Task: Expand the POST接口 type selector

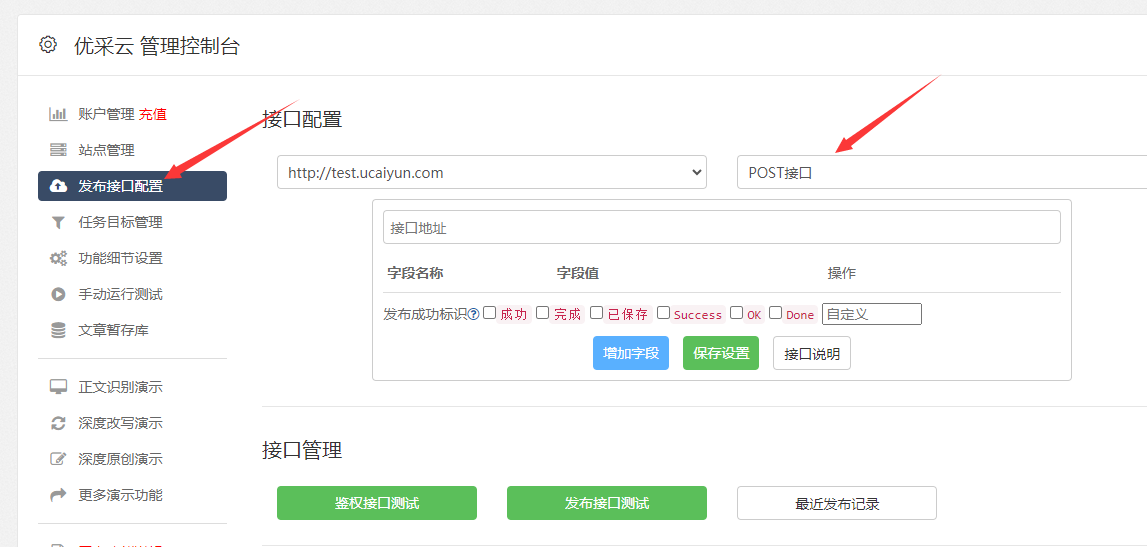Action: (940, 172)
